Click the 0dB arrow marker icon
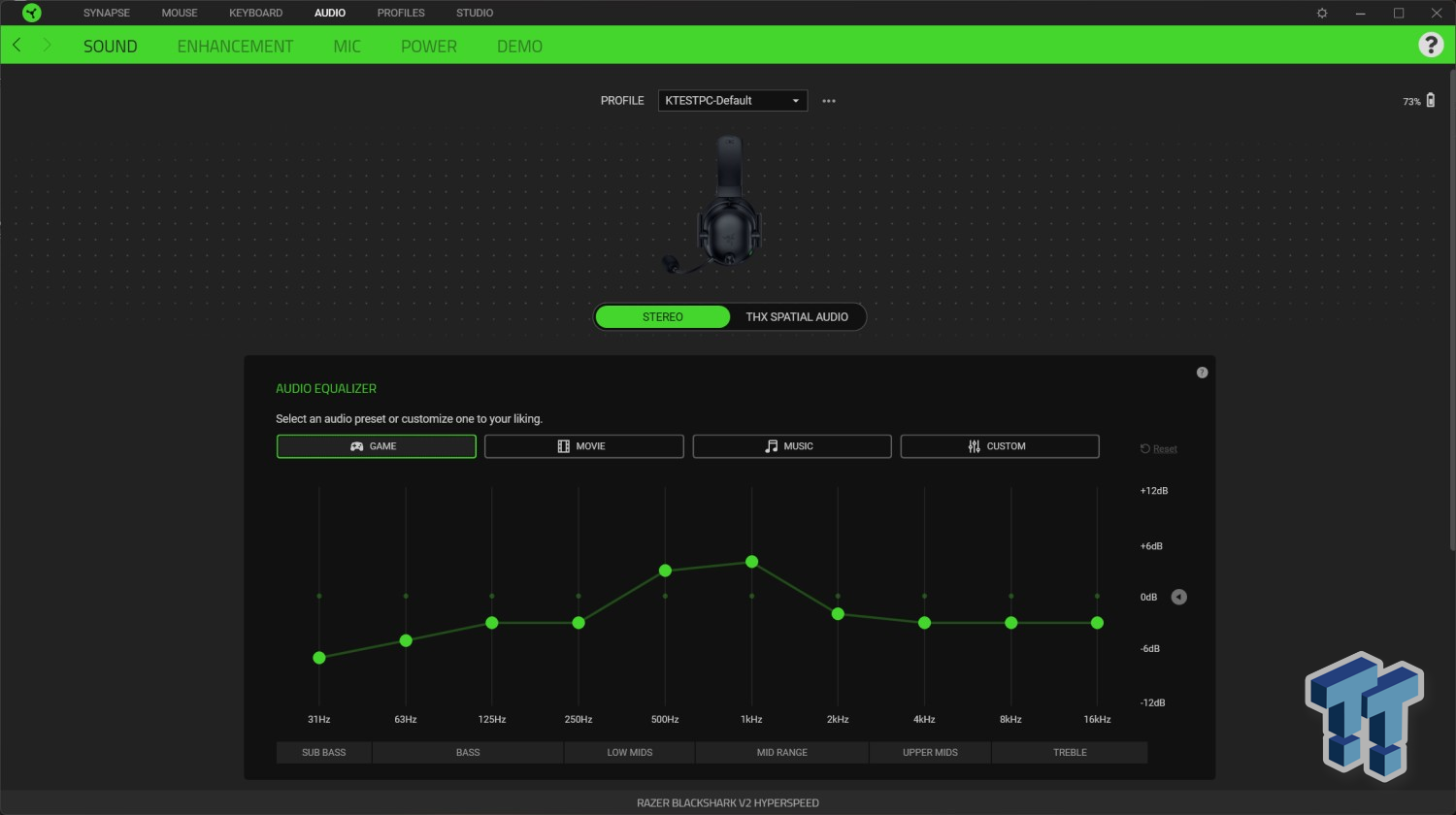 1178,597
